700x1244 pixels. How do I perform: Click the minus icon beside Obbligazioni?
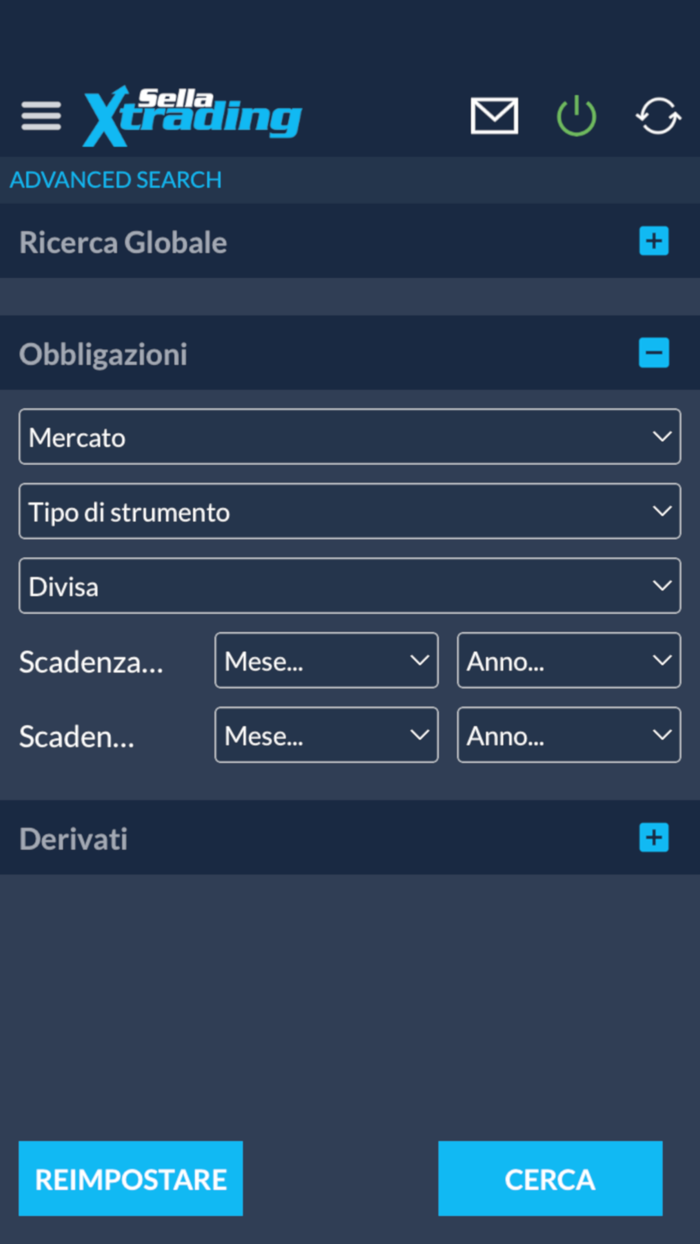[x=654, y=353]
